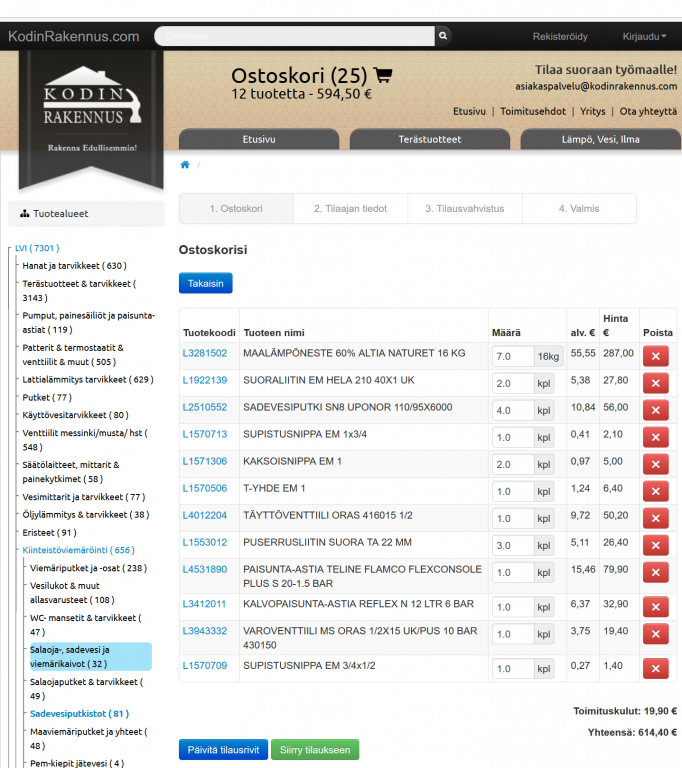Select step 4. Valmis
Image resolution: width=682 pixels, height=768 pixels.
579,209
